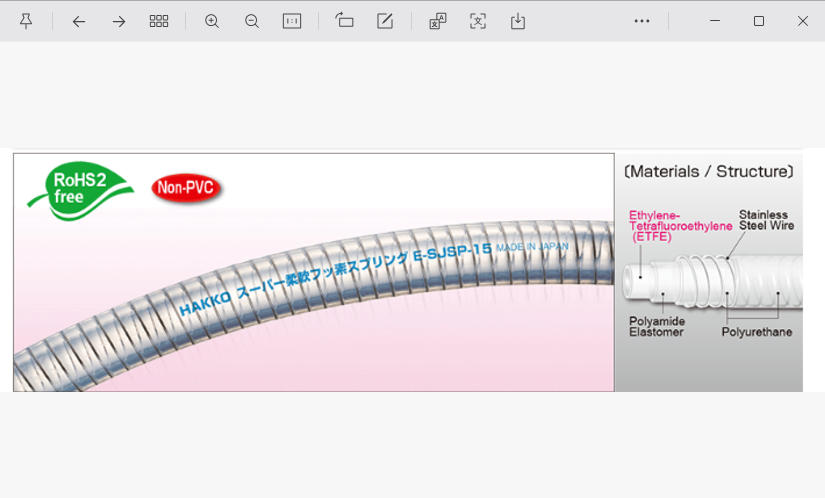The width and height of the screenshot is (825, 498).
Task: Click the Ethylene-Tetrafluoroethylene (ETFE) label
Action: [x=680, y=226]
